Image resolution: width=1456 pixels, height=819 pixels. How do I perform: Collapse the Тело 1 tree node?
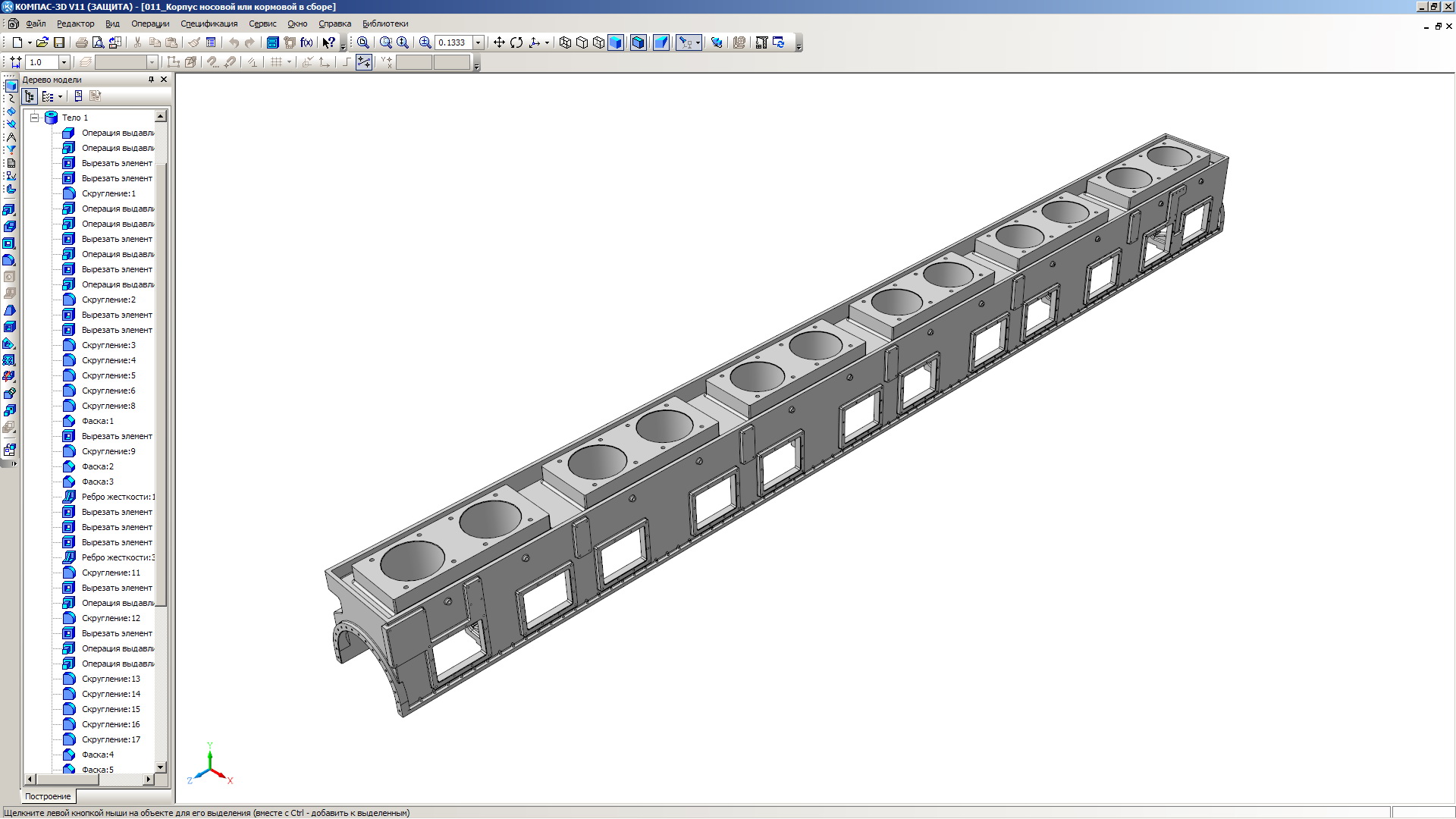(34, 118)
